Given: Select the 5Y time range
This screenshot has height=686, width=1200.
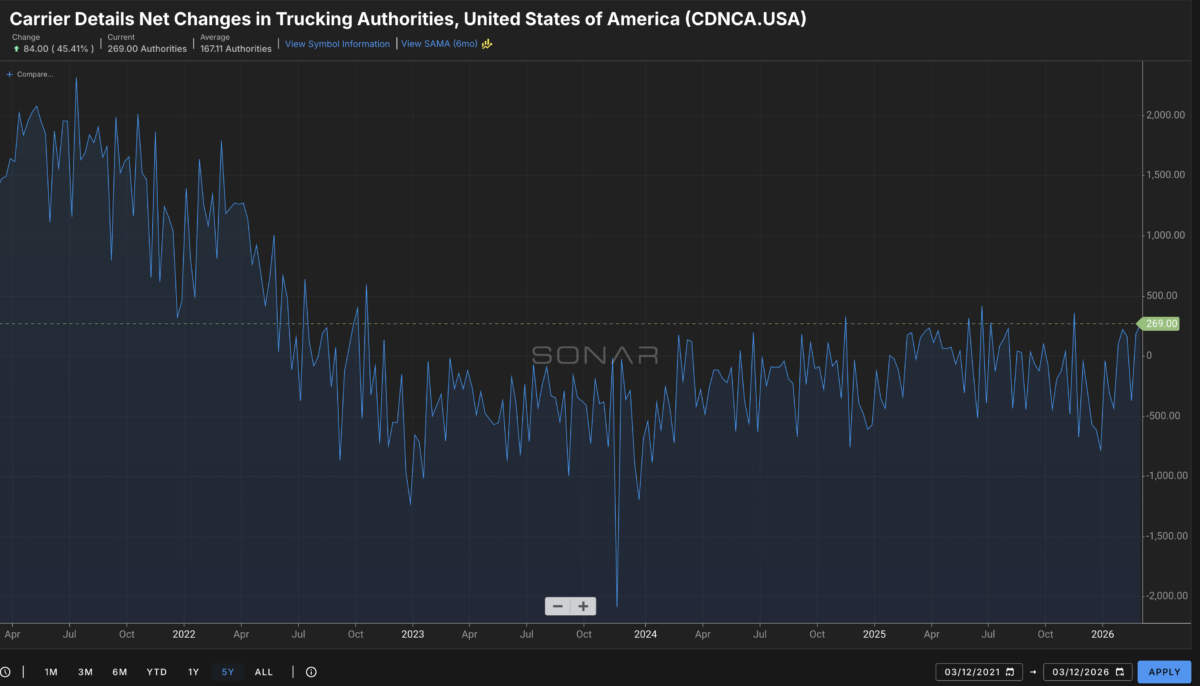Looking at the screenshot, I should (x=228, y=672).
